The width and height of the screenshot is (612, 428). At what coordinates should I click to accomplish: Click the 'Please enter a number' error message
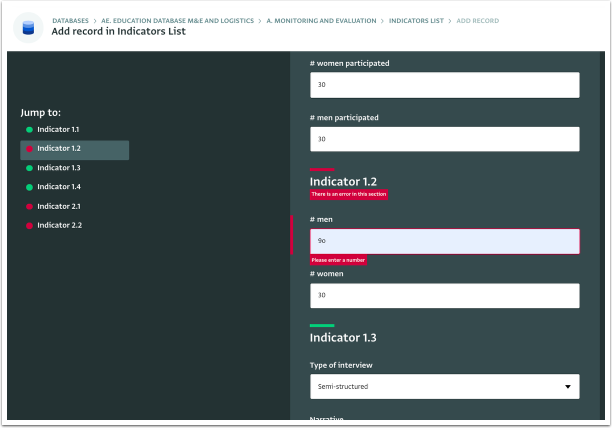[x=338, y=260]
